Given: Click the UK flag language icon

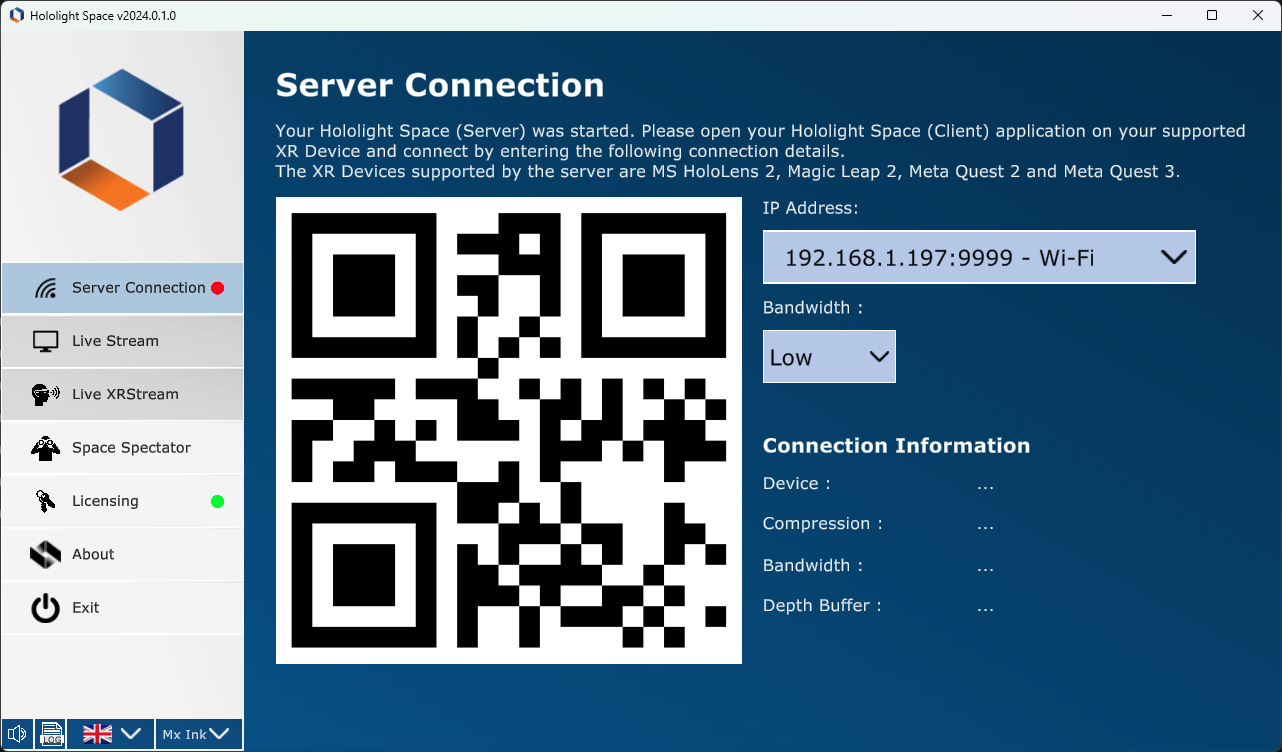Looking at the screenshot, I should pyautogui.click(x=97, y=734).
